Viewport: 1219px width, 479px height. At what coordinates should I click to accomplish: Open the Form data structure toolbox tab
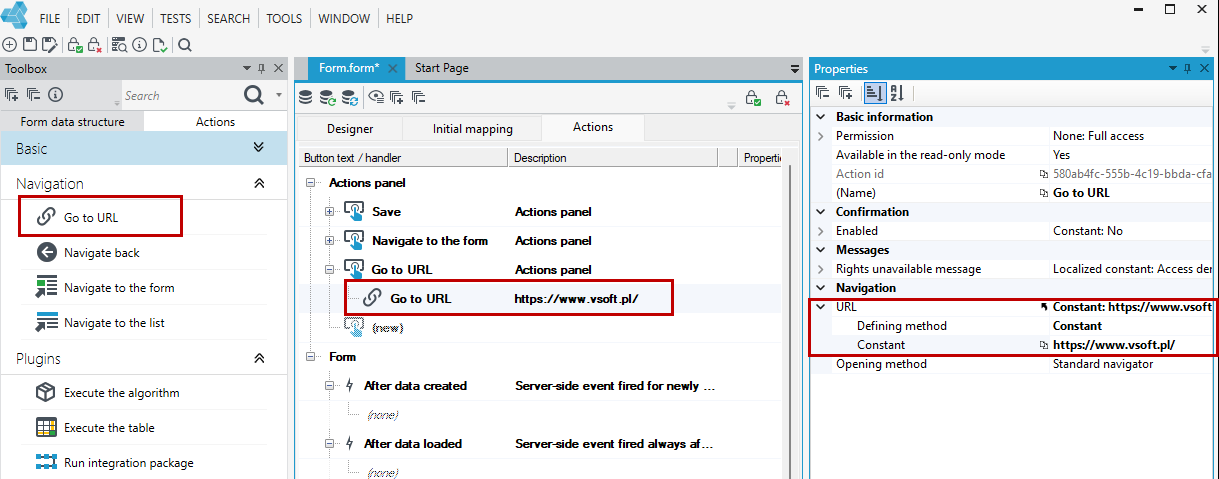(73, 122)
